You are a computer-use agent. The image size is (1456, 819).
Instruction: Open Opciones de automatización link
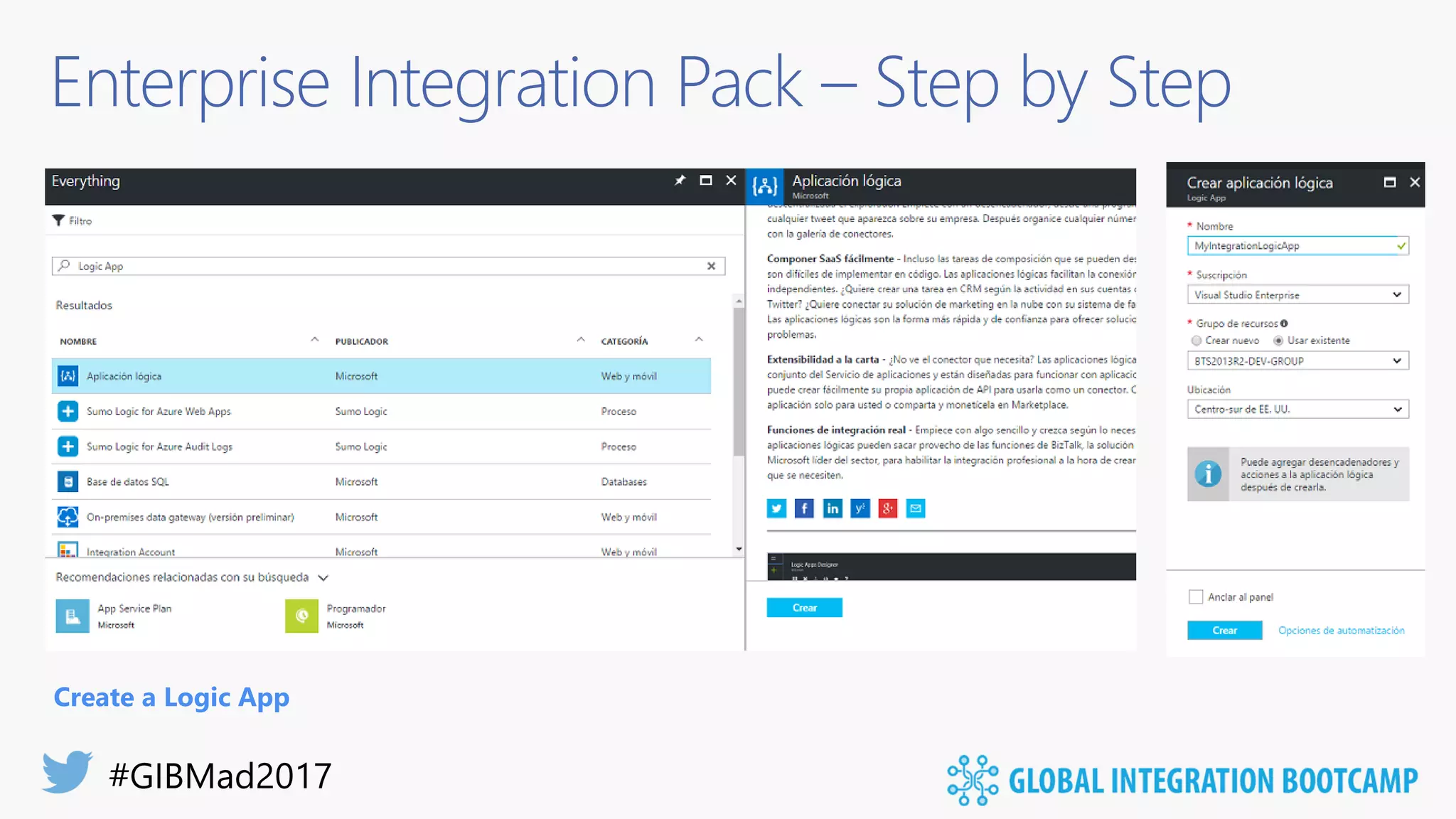(x=1341, y=631)
